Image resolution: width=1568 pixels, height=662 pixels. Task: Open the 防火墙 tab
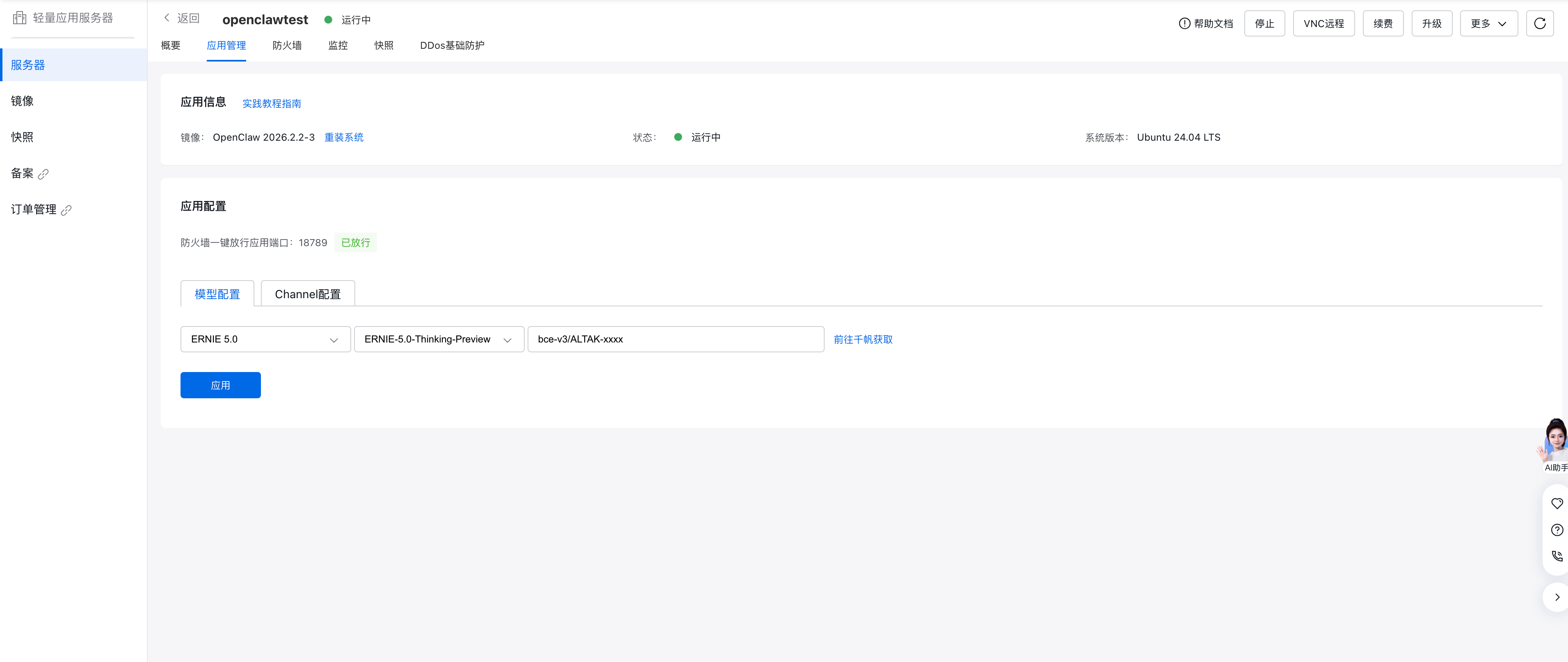click(x=287, y=46)
